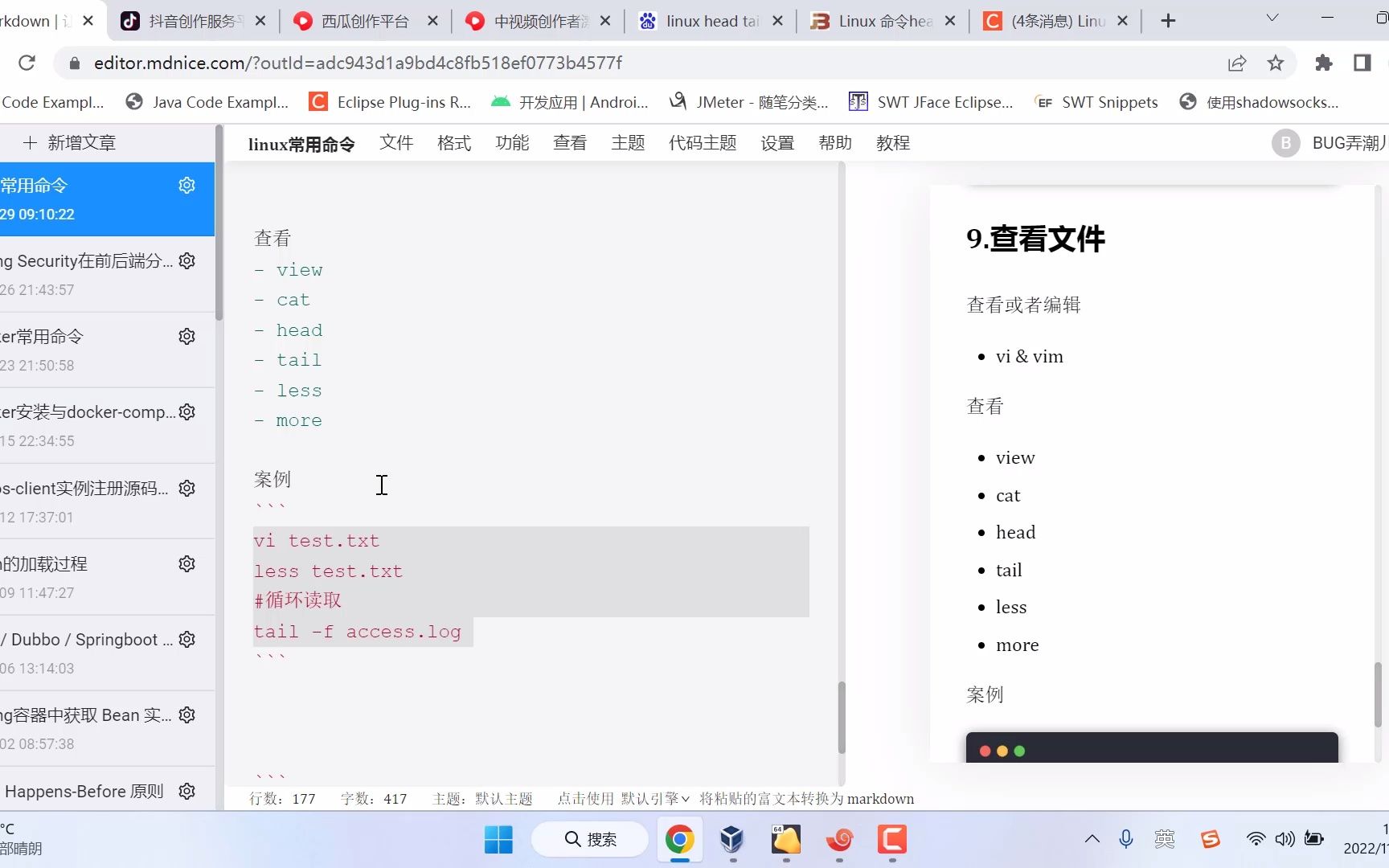Click the gear icon on the 常用命令 article
This screenshot has width=1389, height=868.
pos(186,185)
